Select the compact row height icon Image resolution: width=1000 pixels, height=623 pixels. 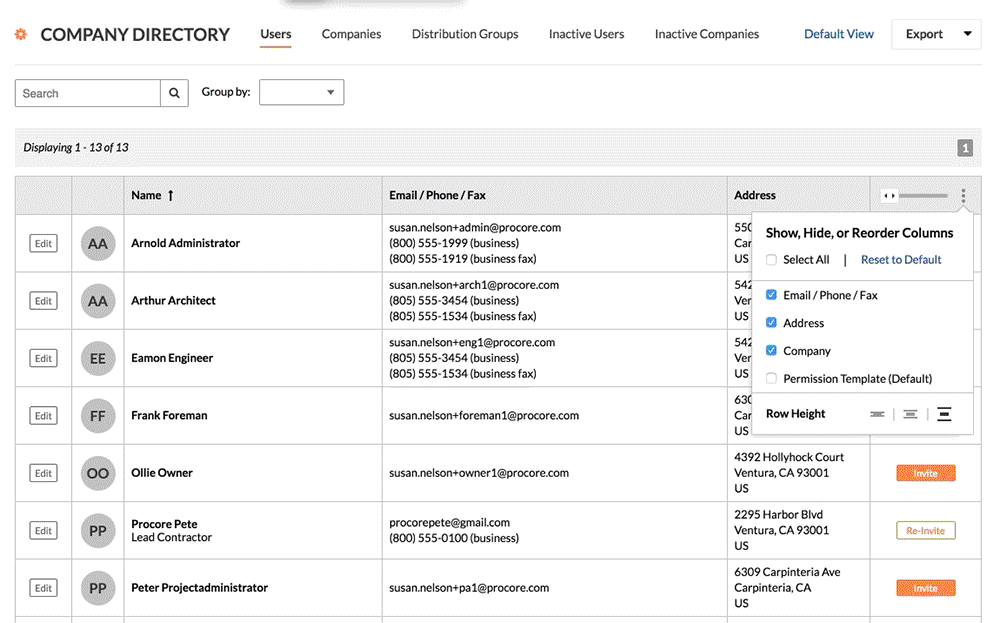click(x=878, y=414)
